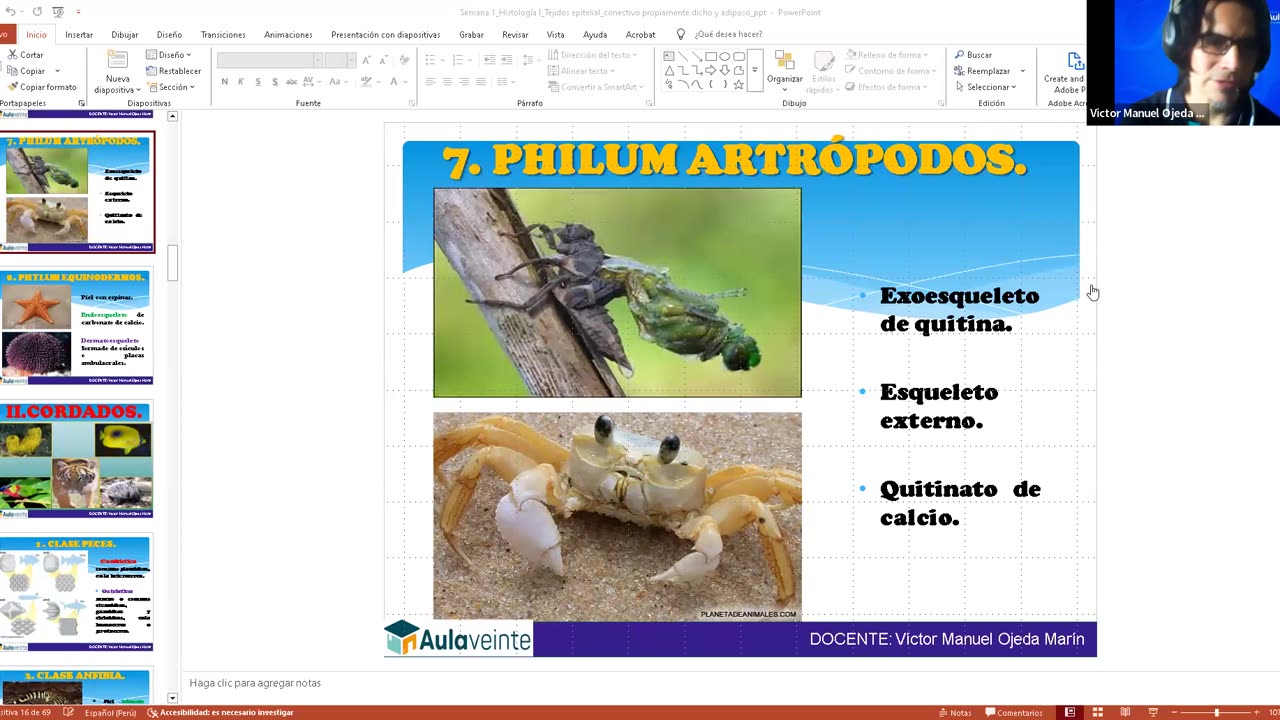The height and width of the screenshot is (720, 1280).
Task: Open Estilos rápidos gallery
Action: pyautogui.click(x=823, y=72)
